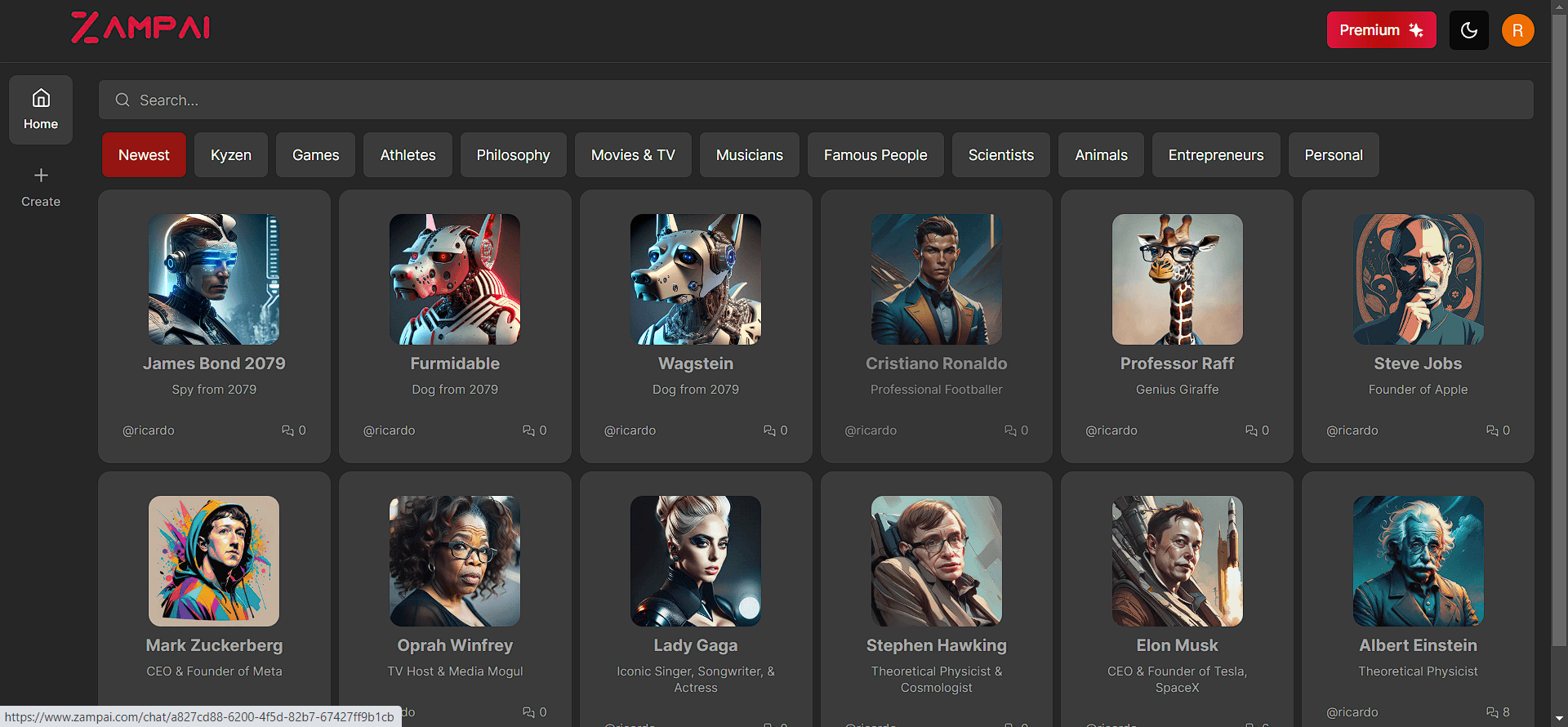Click 'Genius Giraffe' description text
The width and height of the screenshot is (1568, 727).
click(x=1178, y=390)
